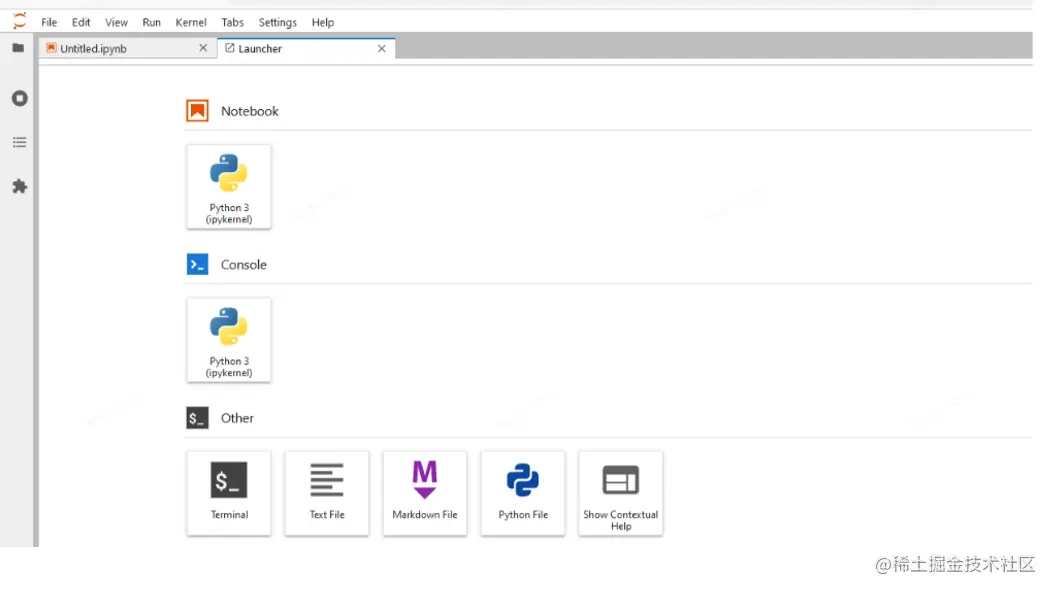Screen dimensions: 1054x593
Task: Open the Extension Manager puzzle icon
Action: pos(19,186)
